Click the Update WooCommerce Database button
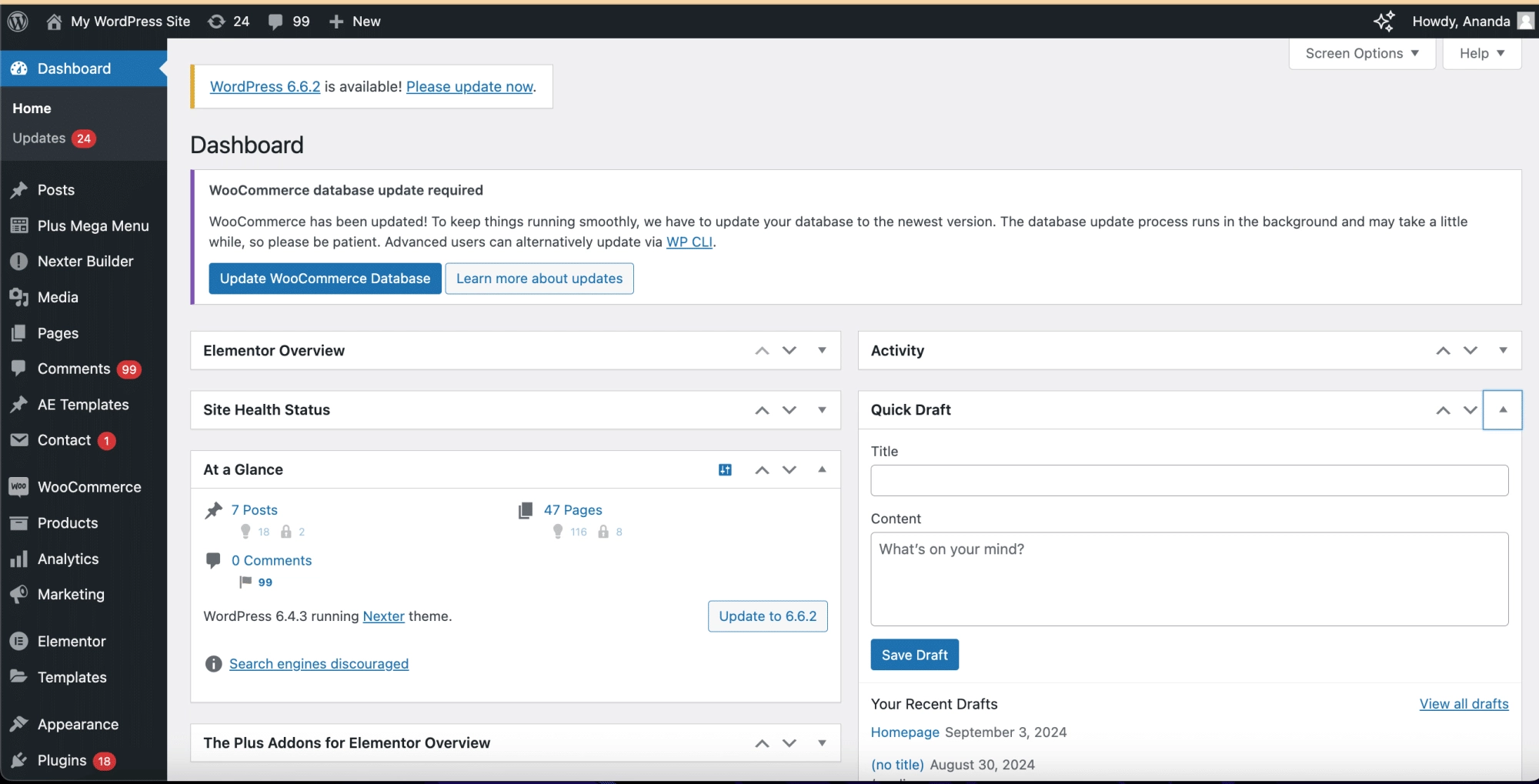Image resolution: width=1539 pixels, height=784 pixels. tap(325, 278)
